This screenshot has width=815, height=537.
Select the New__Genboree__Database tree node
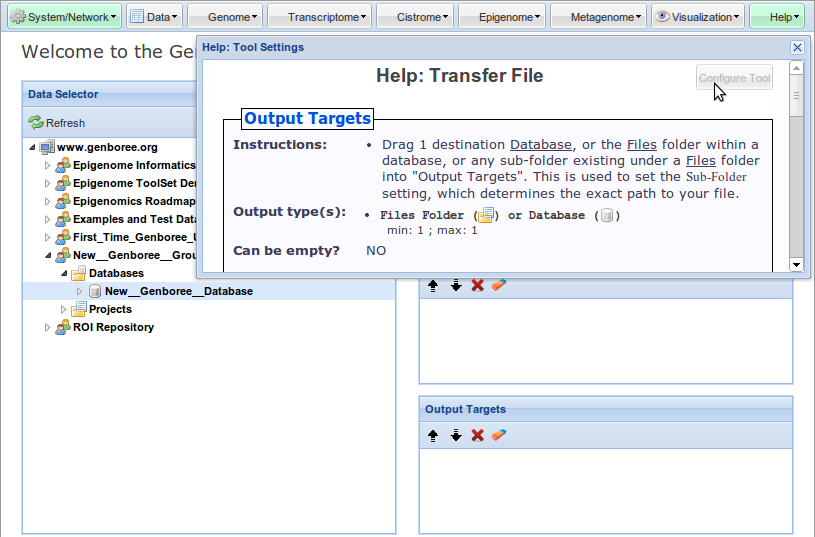click(178, 291)
